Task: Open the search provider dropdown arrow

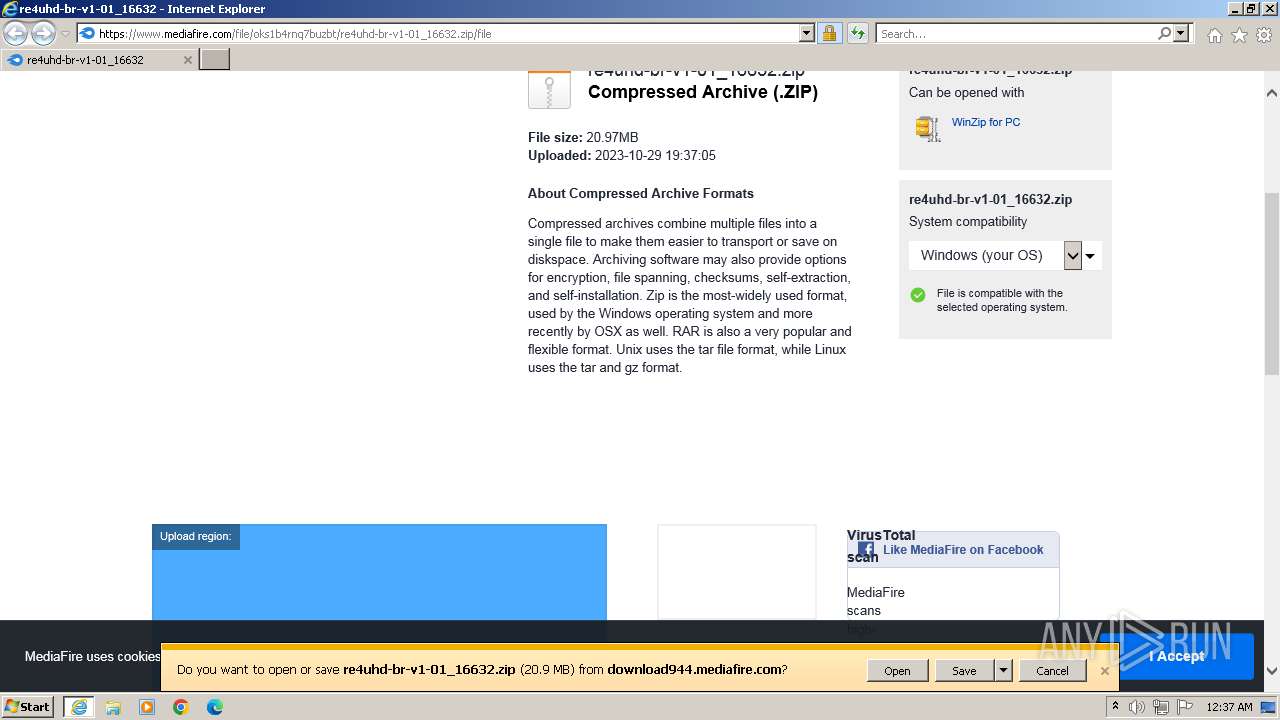Action: coord(1182,34)
